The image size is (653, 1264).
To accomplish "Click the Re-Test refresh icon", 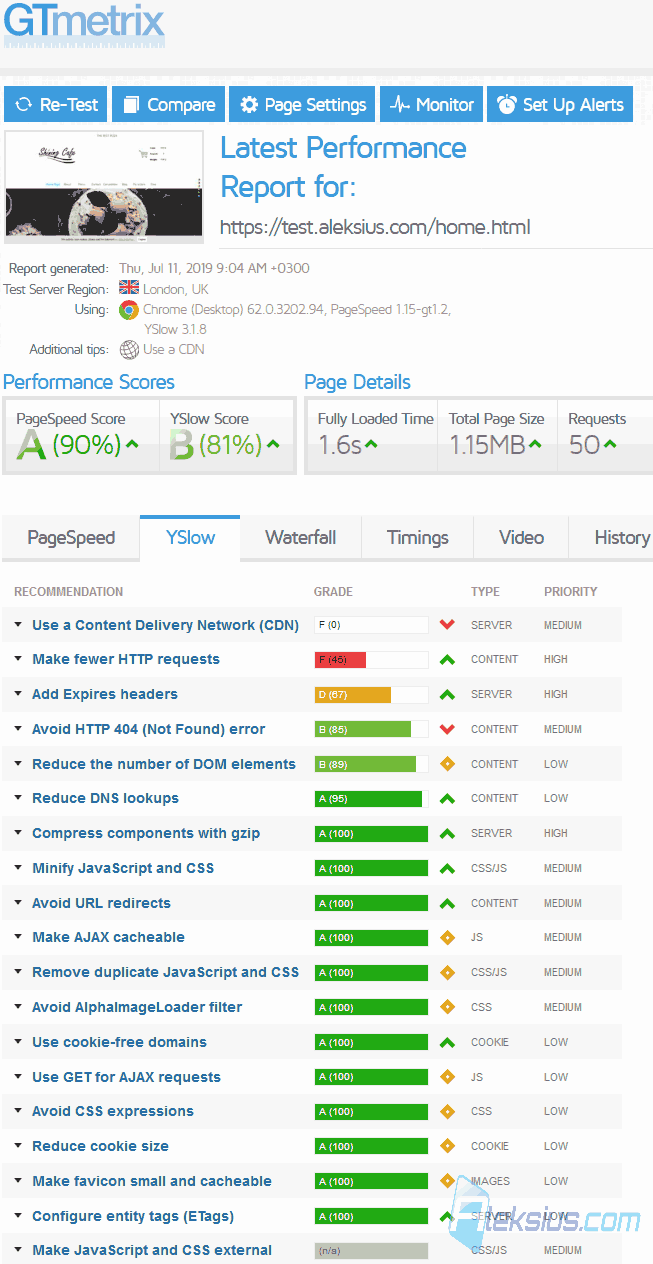I will (23, 105).
